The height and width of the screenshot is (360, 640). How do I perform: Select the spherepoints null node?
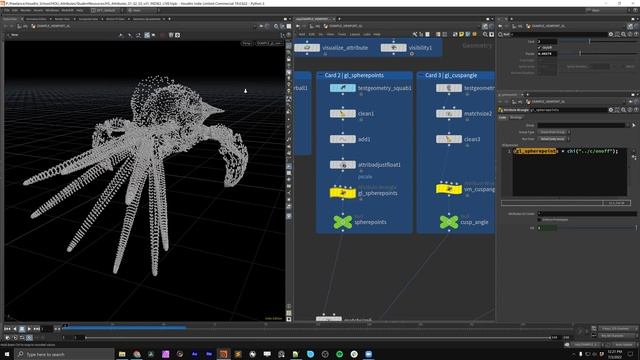[342, 222]
